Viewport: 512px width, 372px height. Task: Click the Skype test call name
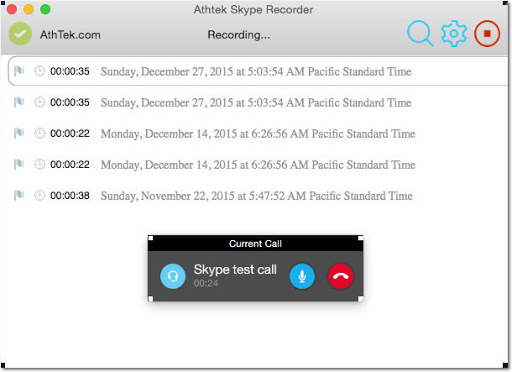235,269
